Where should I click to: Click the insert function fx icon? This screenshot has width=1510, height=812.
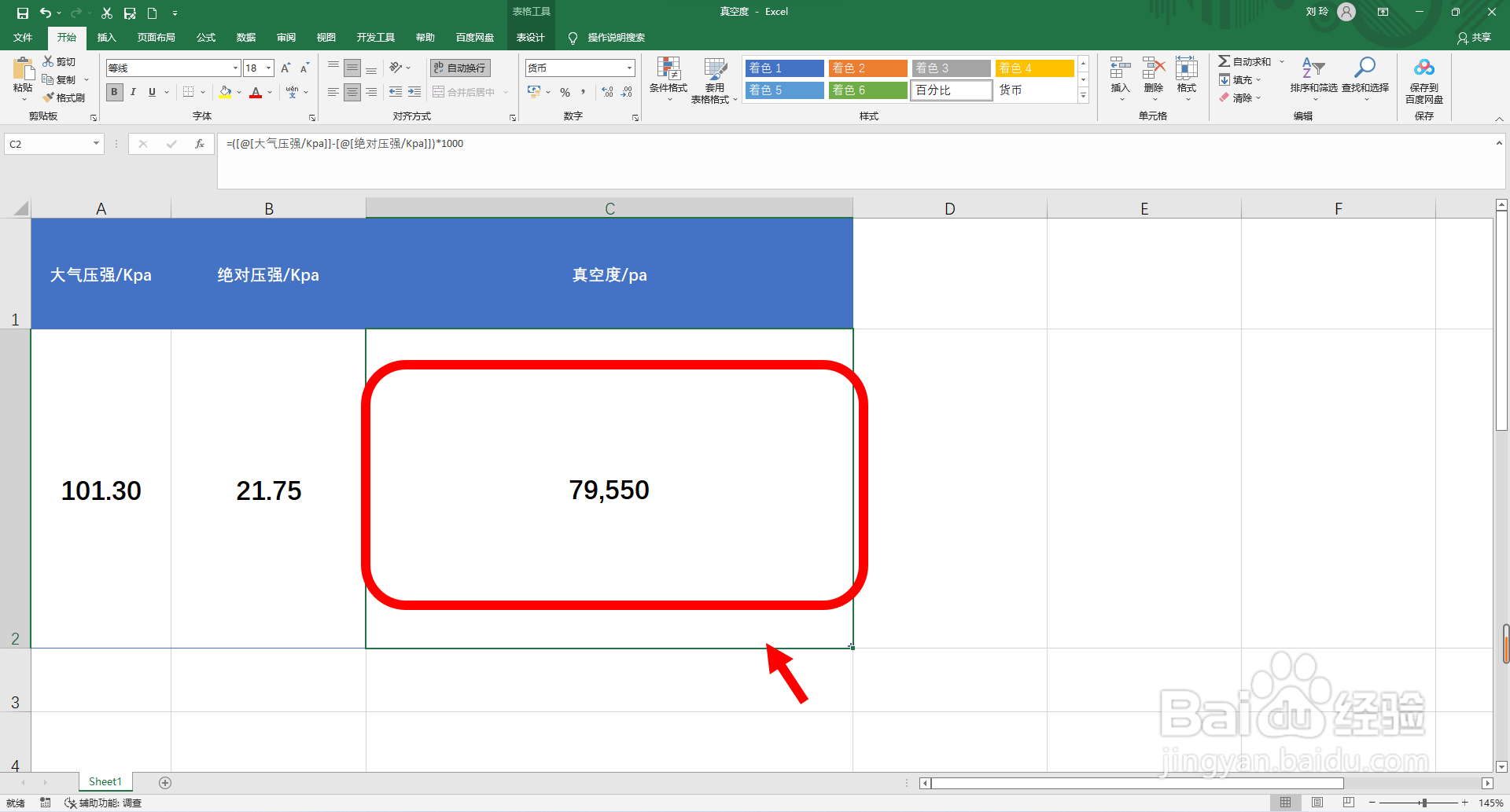pyautogui.click(x=200, y=144)
